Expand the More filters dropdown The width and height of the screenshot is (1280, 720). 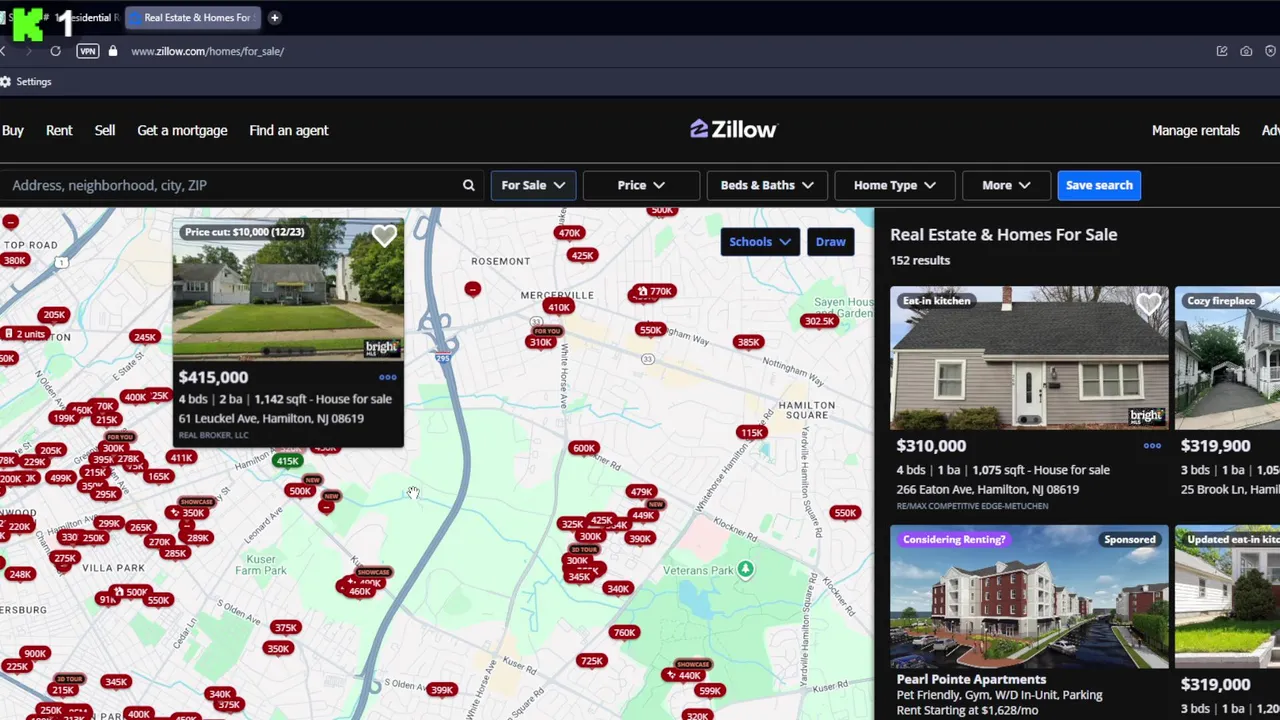click(1005, 185)
